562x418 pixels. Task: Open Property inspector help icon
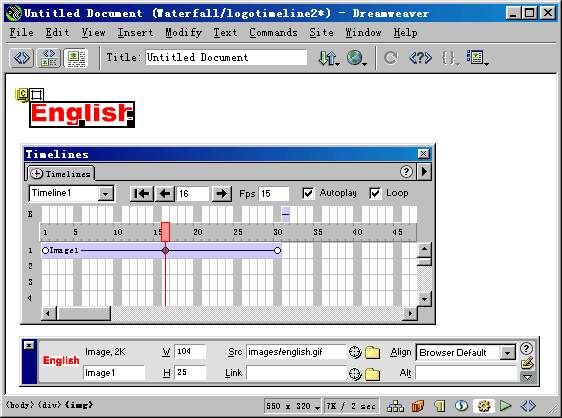[526, 348]
